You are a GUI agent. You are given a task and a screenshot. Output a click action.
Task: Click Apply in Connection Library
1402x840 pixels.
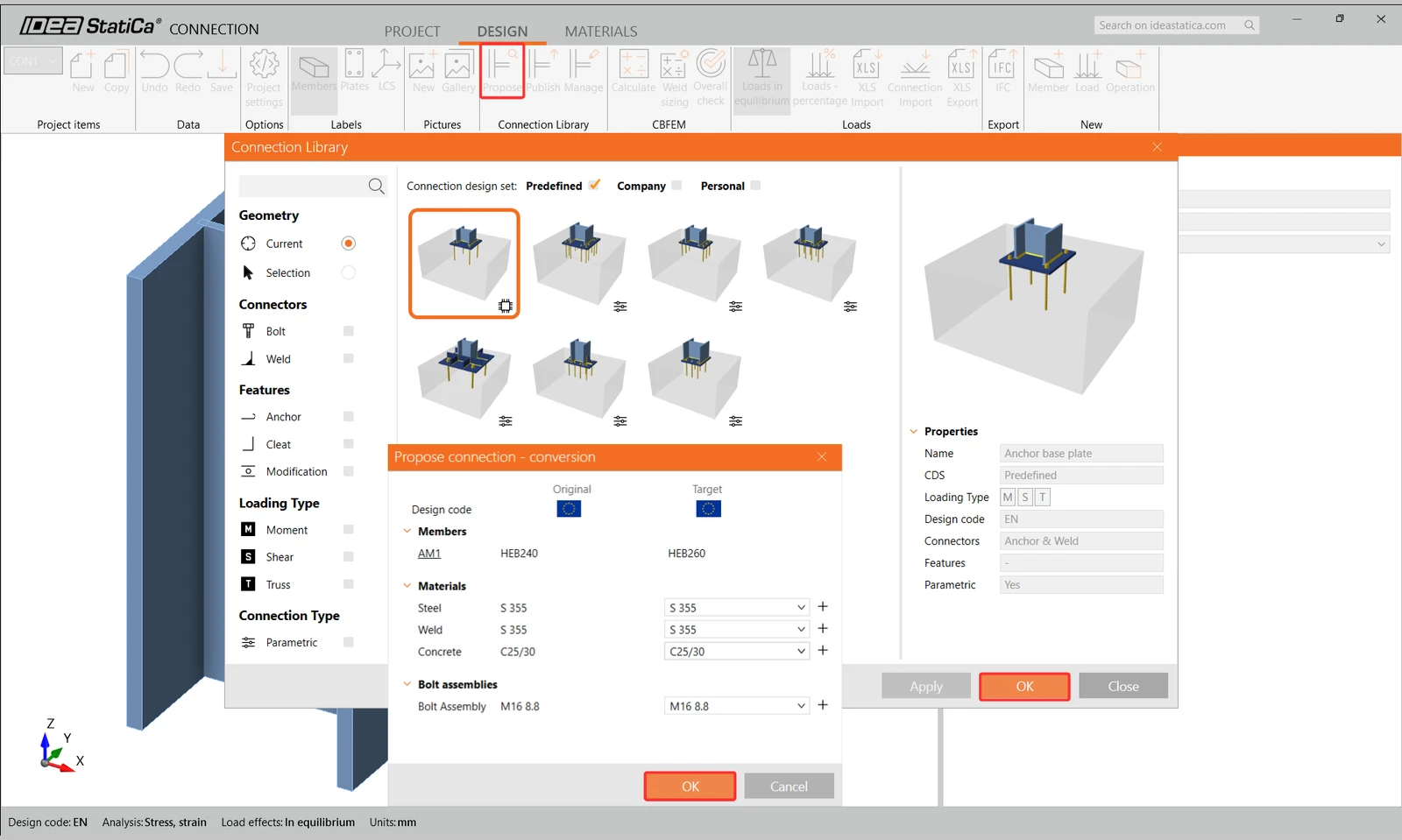926,686
